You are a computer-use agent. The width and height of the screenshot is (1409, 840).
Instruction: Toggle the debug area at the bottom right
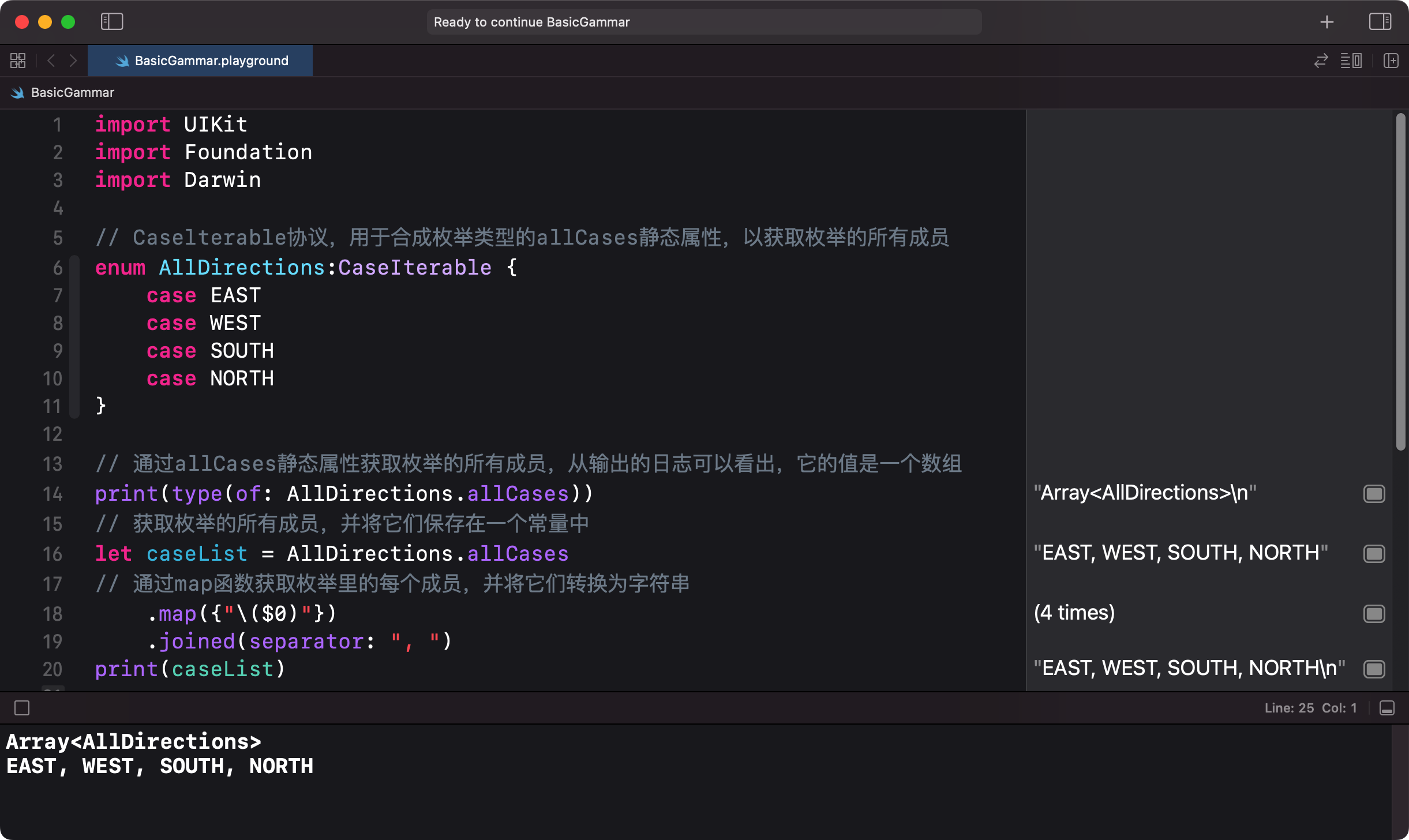coord(1387,708)
